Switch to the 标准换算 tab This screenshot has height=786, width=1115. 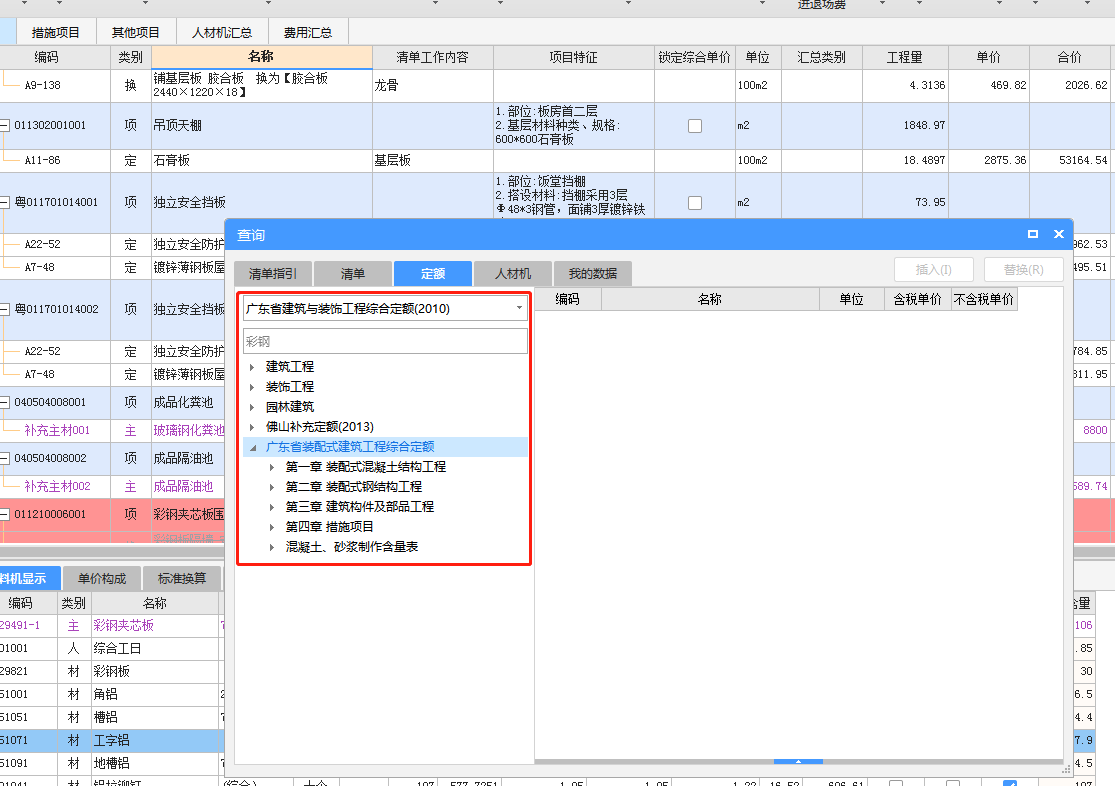pyautogui.click(x=182, y=579)
